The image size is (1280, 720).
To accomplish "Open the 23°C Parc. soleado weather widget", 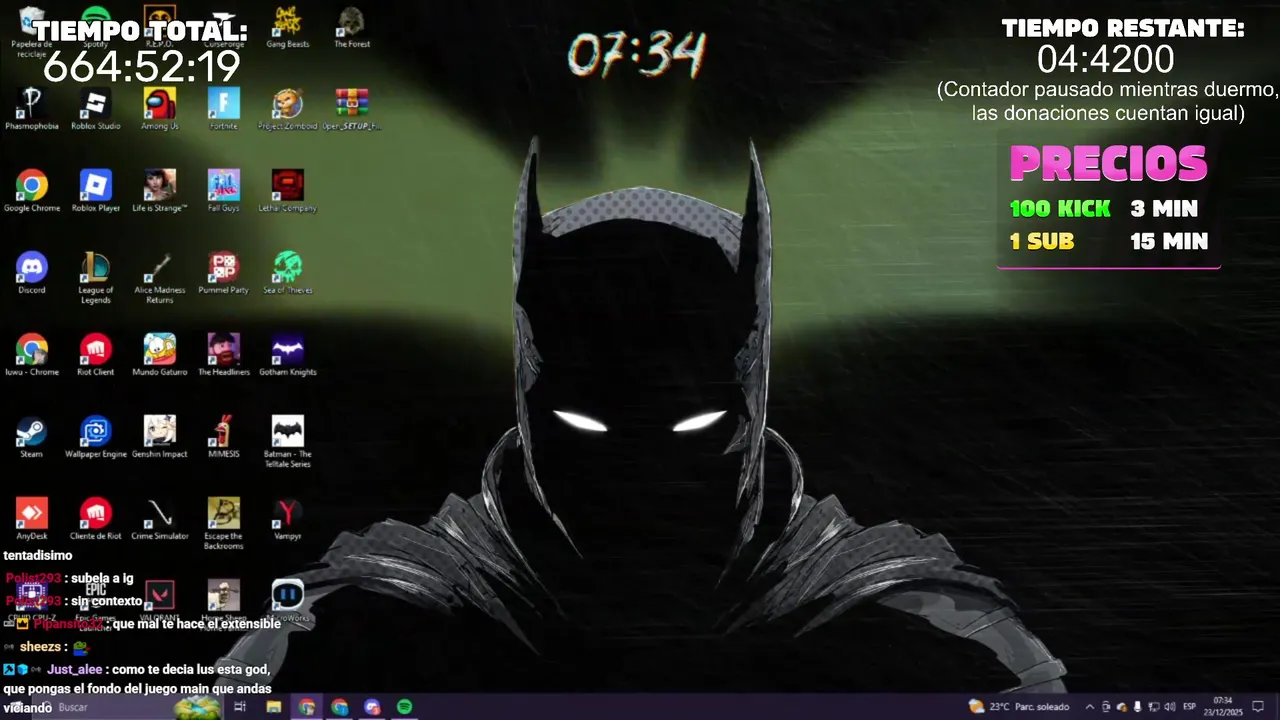I will 1019,707.
